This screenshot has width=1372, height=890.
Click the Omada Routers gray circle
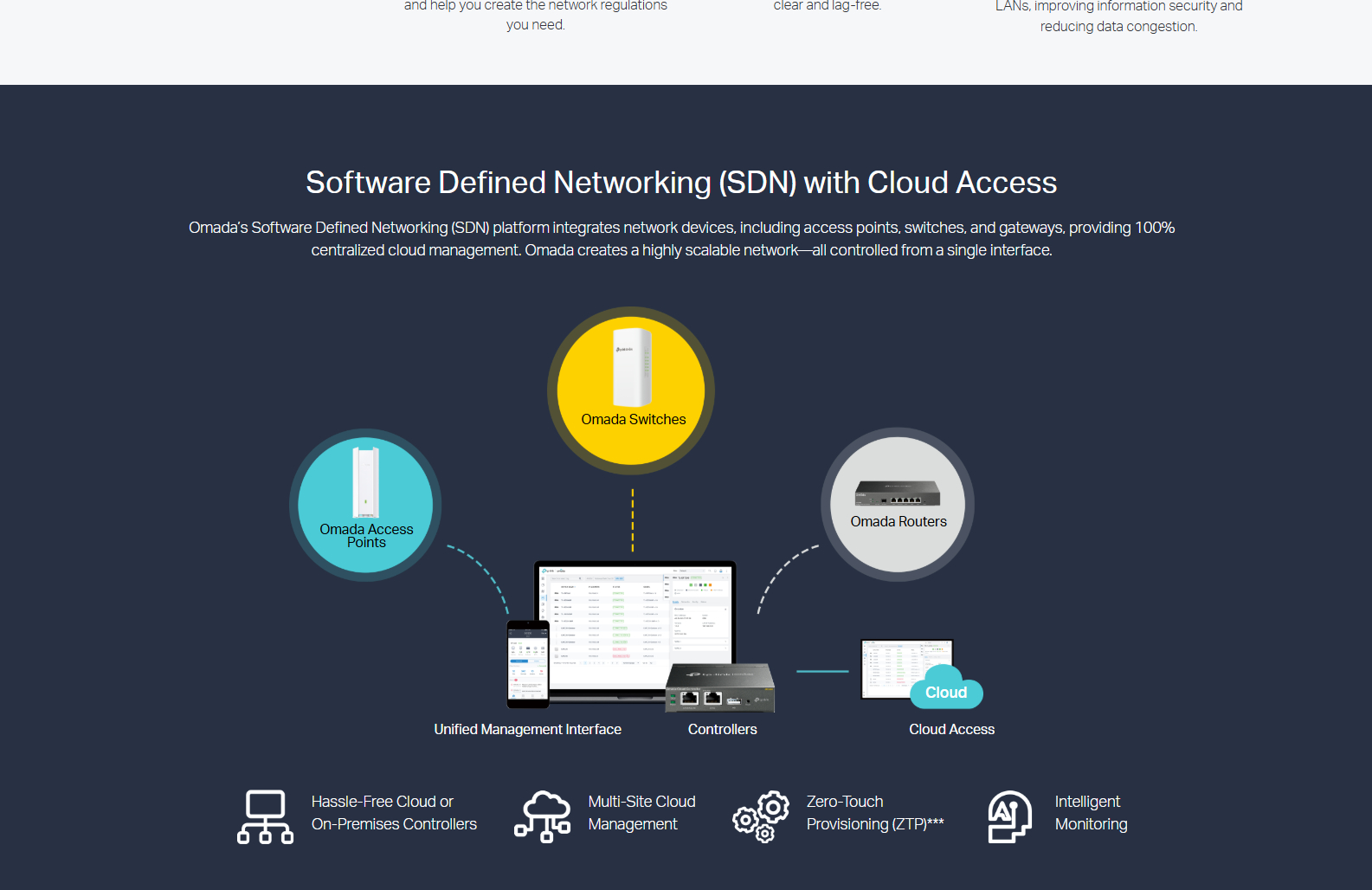[898, 505]
